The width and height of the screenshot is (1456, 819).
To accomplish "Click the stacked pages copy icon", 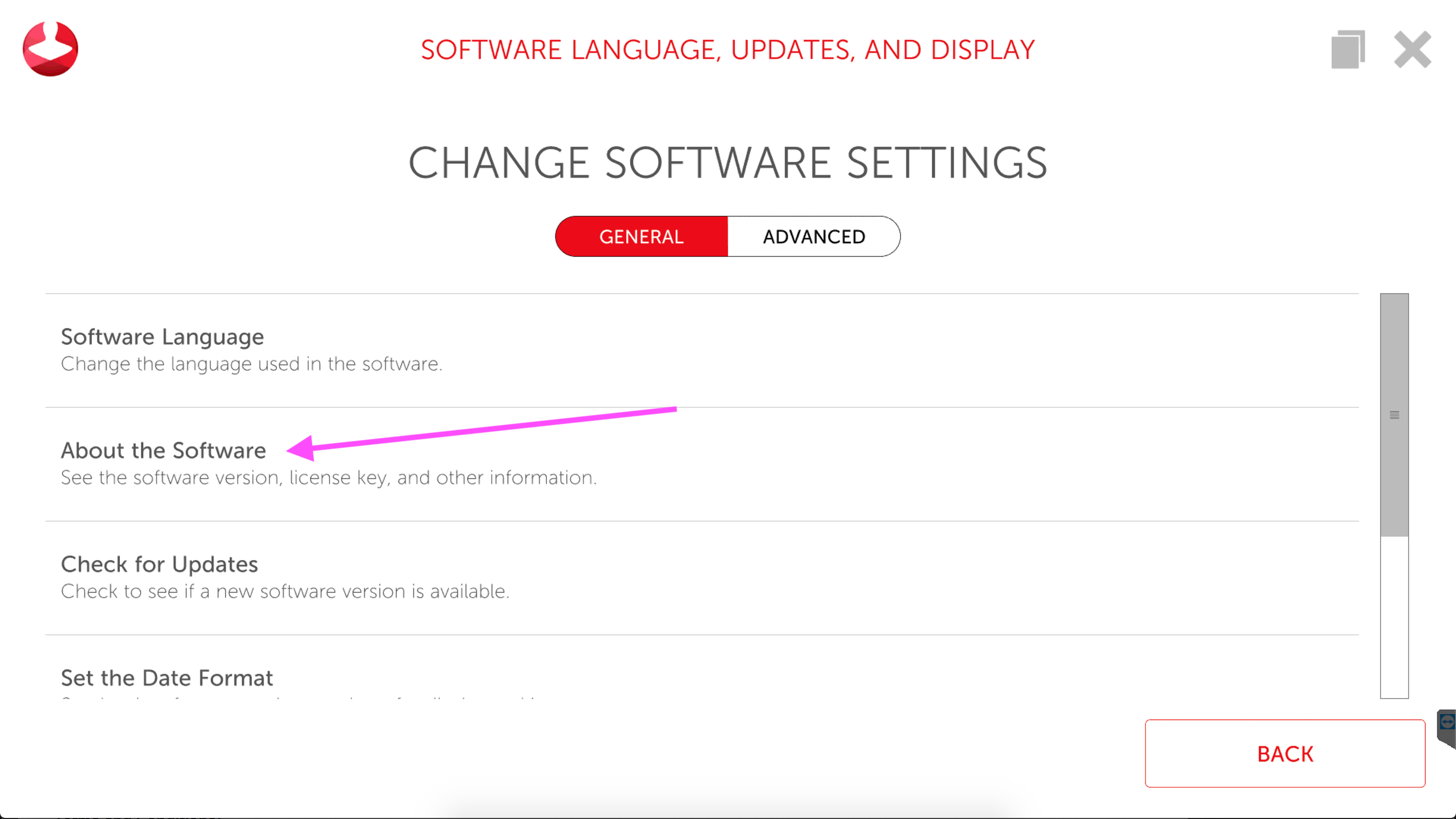I will [1348, 50].
